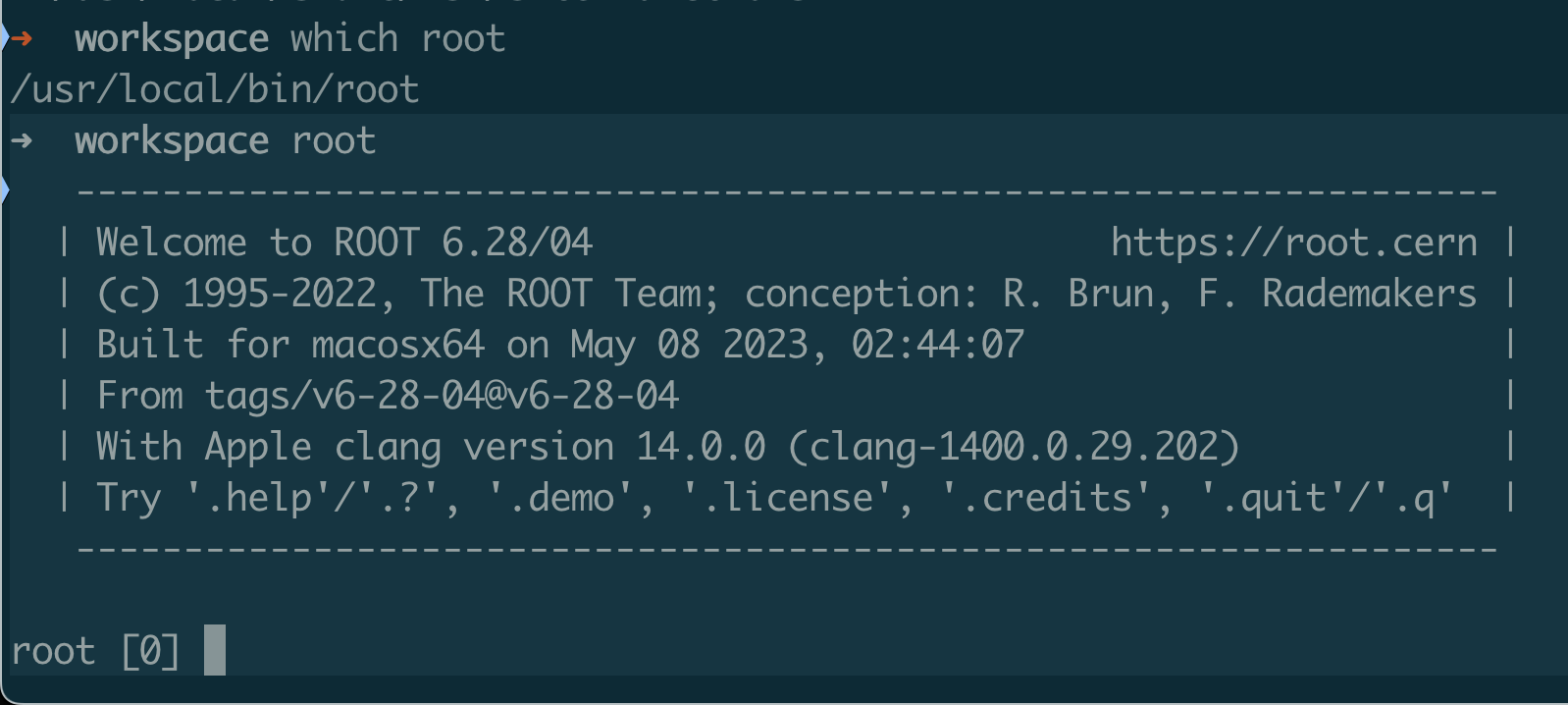
Task: Click the '.help' command hint
Action: tap(258, 498)
